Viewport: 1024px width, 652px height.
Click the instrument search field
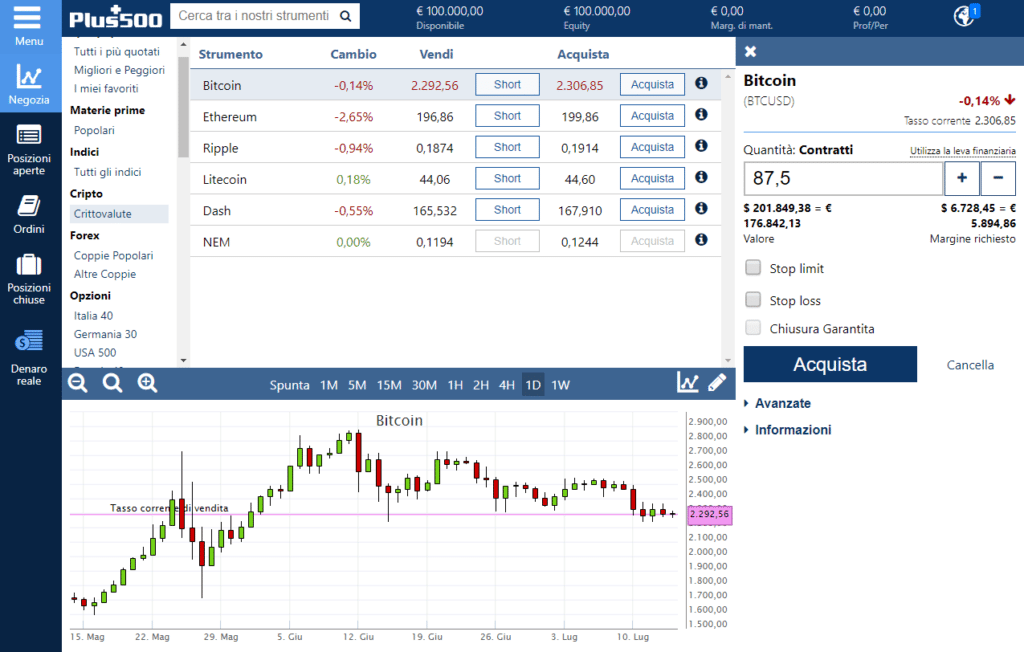256,16
